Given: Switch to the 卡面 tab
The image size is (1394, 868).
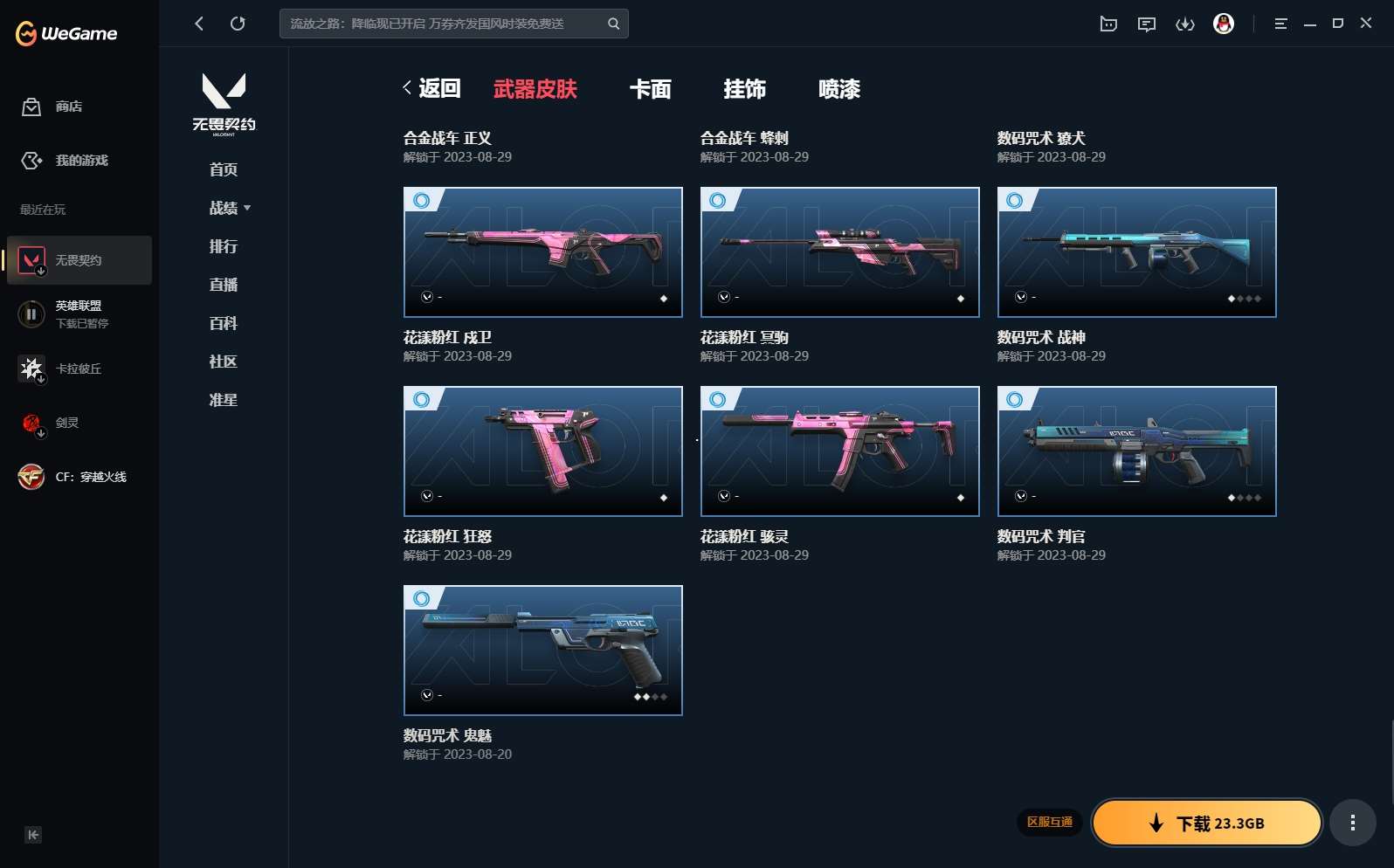Looking at the screenshot, I should pyautogui.click(x=651, y=89).
